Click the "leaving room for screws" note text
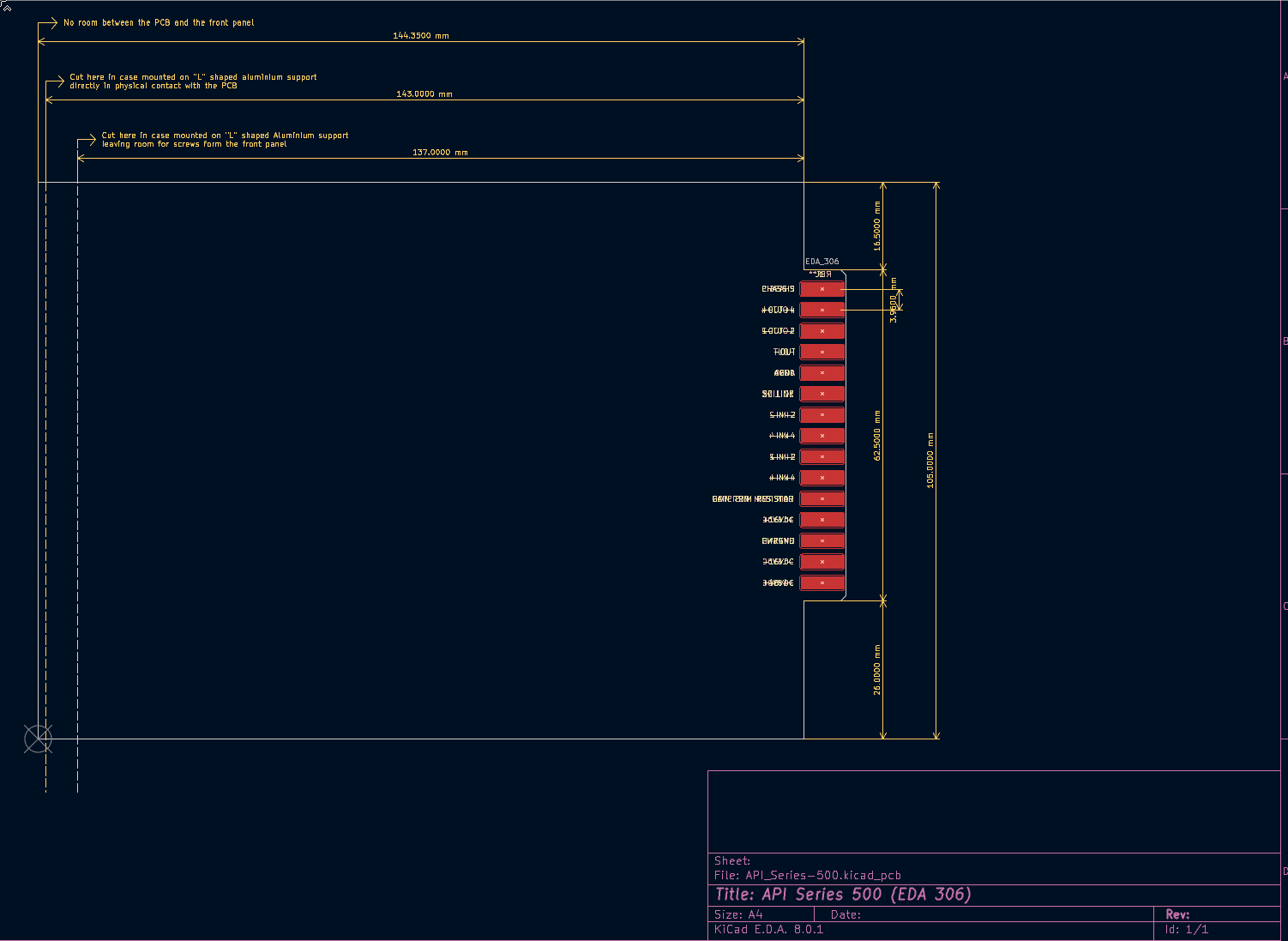1288x941 pixels. [194, 144]
